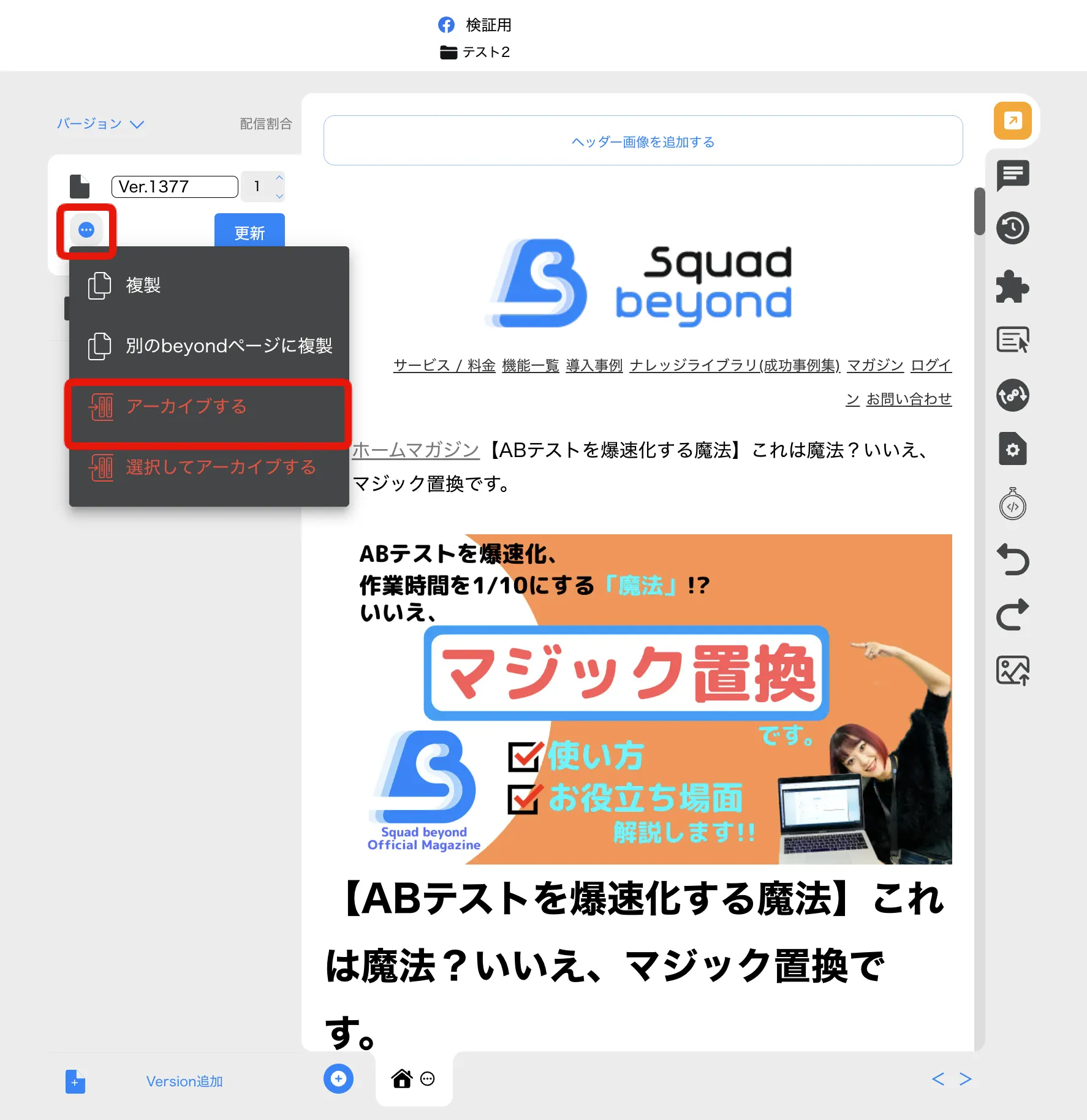The image size is (1087, 1120).
Task: Open the code stopwatch icon
Action: [x=1012, y=504]
